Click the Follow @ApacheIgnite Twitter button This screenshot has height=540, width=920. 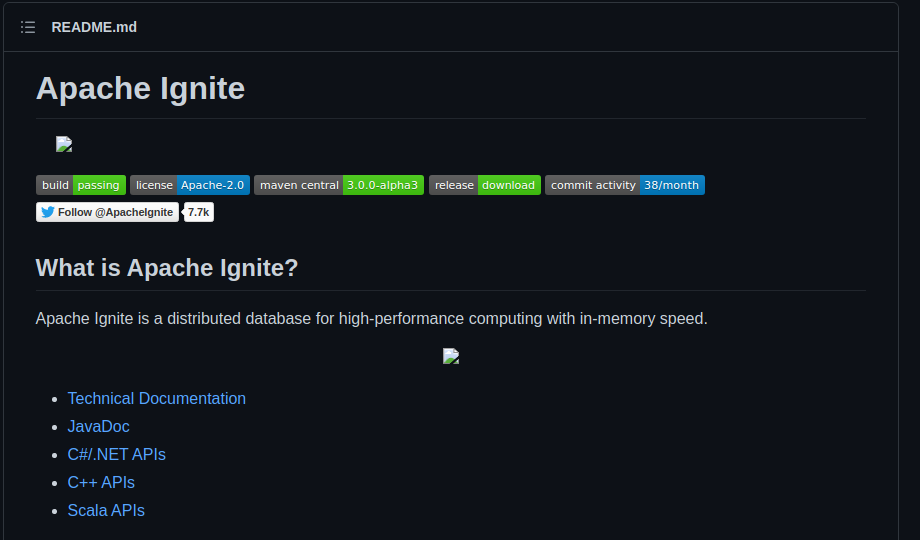pos(107,212)
